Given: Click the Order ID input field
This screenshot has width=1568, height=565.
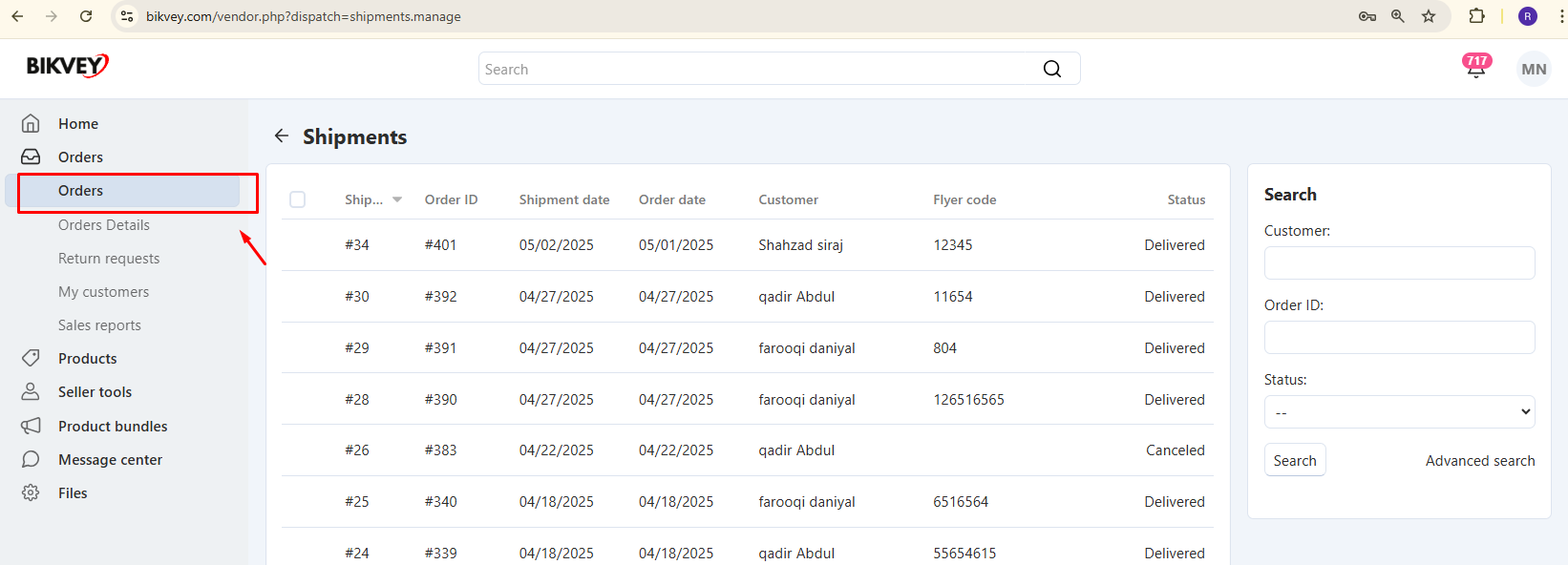Looking at the screenshot, I should [1399, 337].
